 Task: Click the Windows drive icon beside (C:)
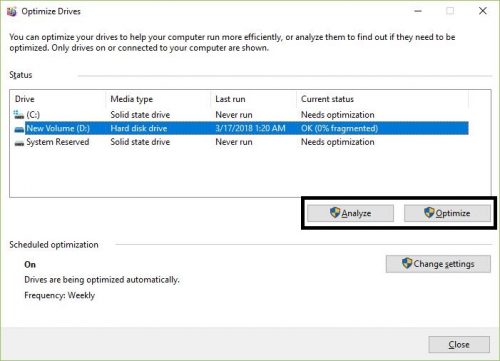[19, 115]
